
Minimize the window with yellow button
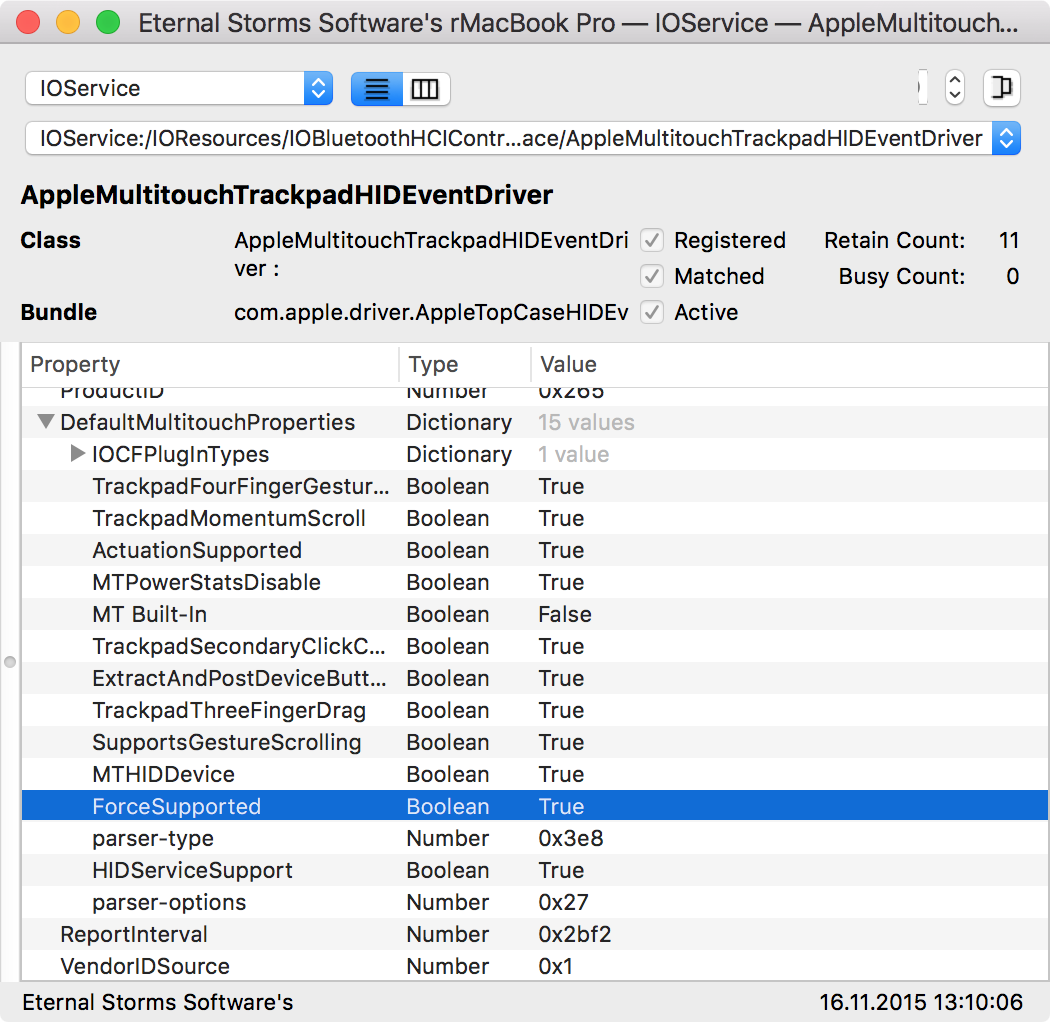click(68, 22)
